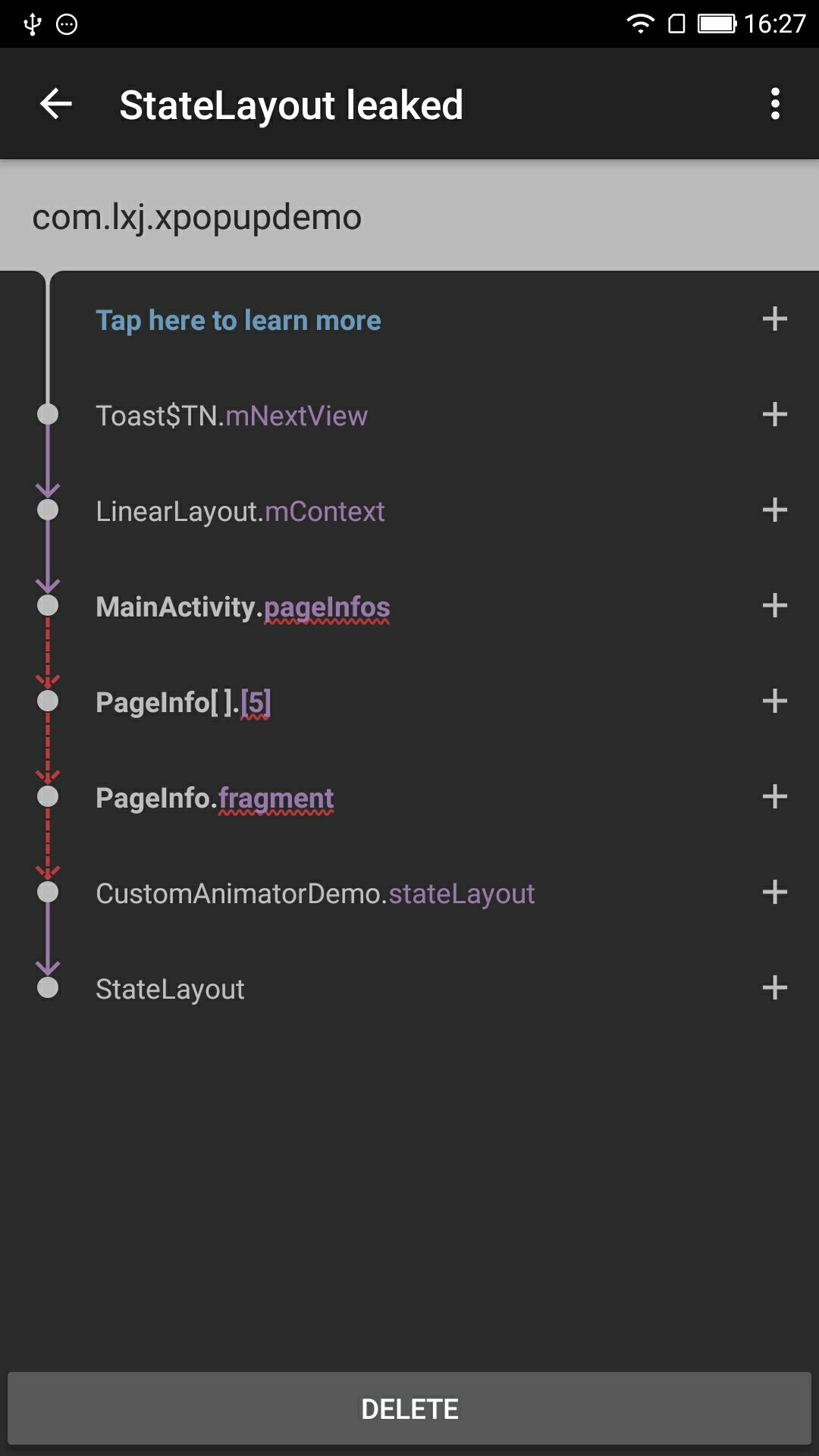This screenshot has height=1456, width=819.
Task: Select the com.lxj.xpopupdemo package header
Action: (x=197, y=217)
